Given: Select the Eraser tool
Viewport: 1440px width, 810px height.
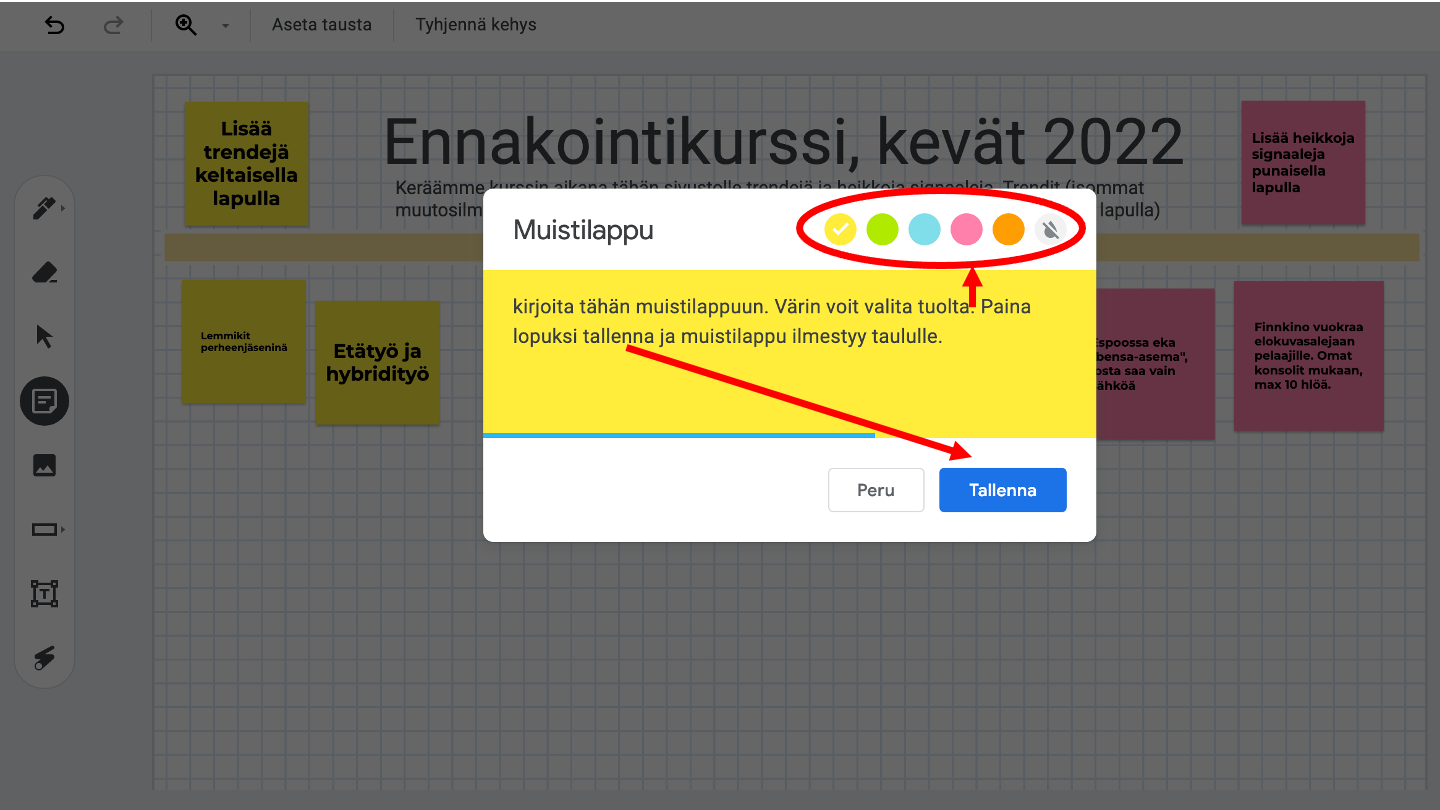Looking at the screenshot, I should click(x=44, y=273).
